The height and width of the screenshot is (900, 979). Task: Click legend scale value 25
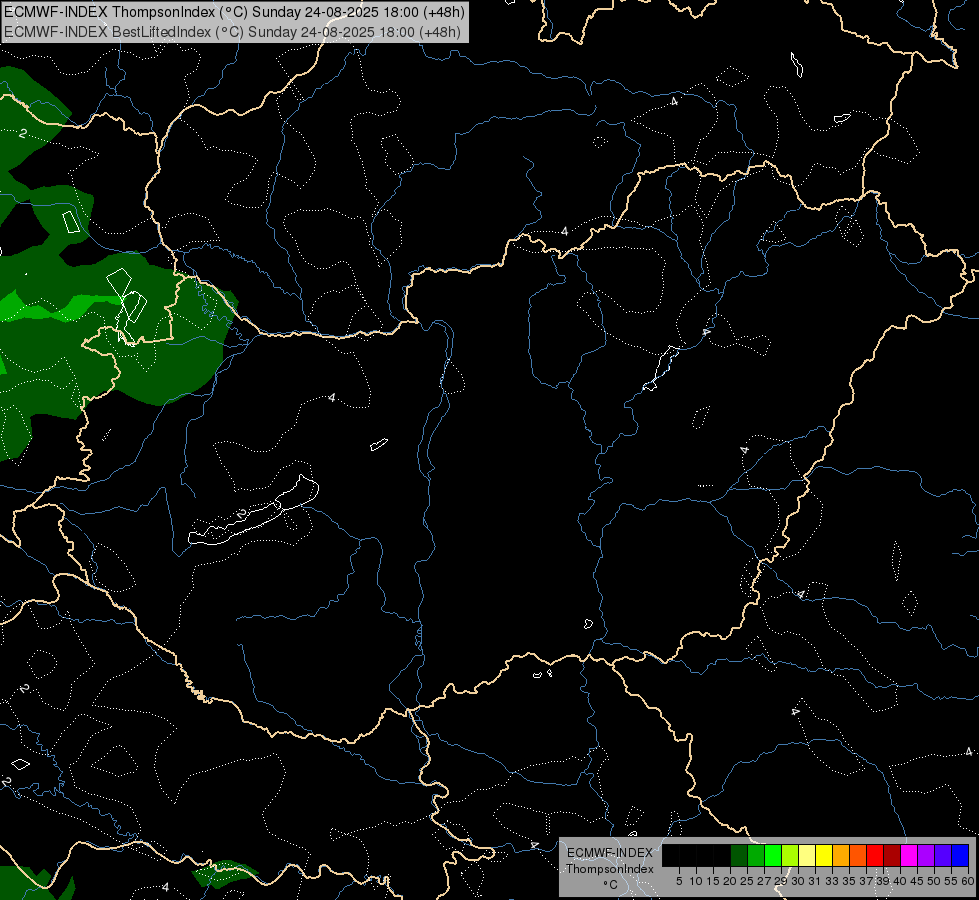click(747, 881)
